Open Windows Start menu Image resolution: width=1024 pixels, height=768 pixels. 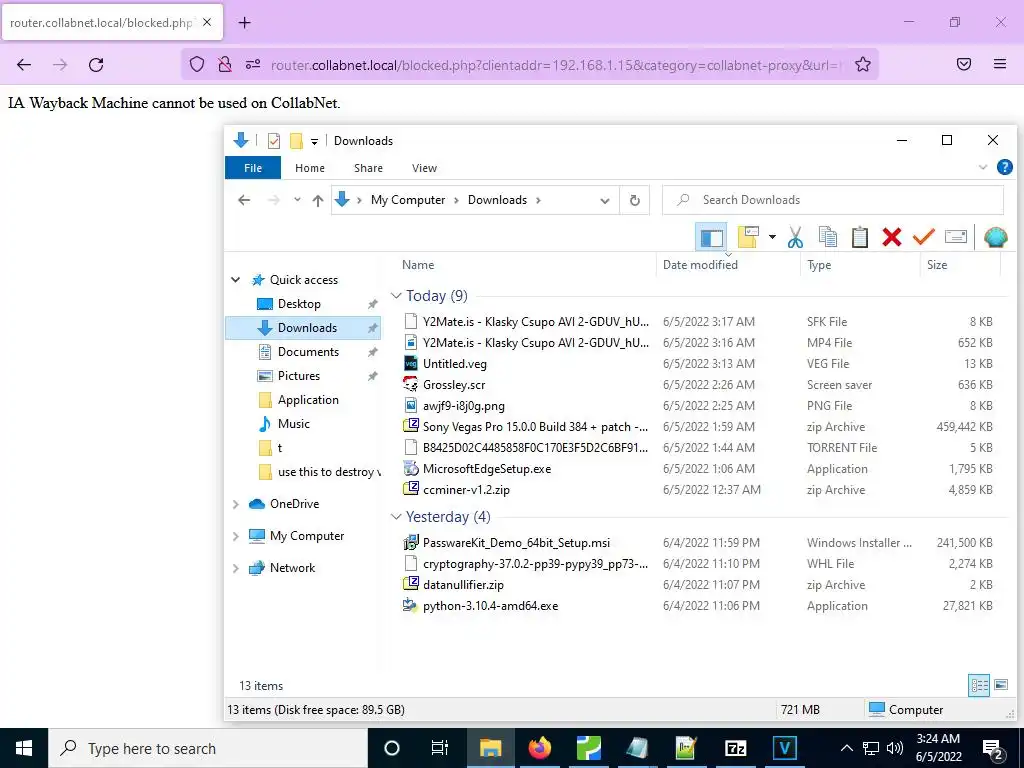pyautogui.click(x=24, y=748)
